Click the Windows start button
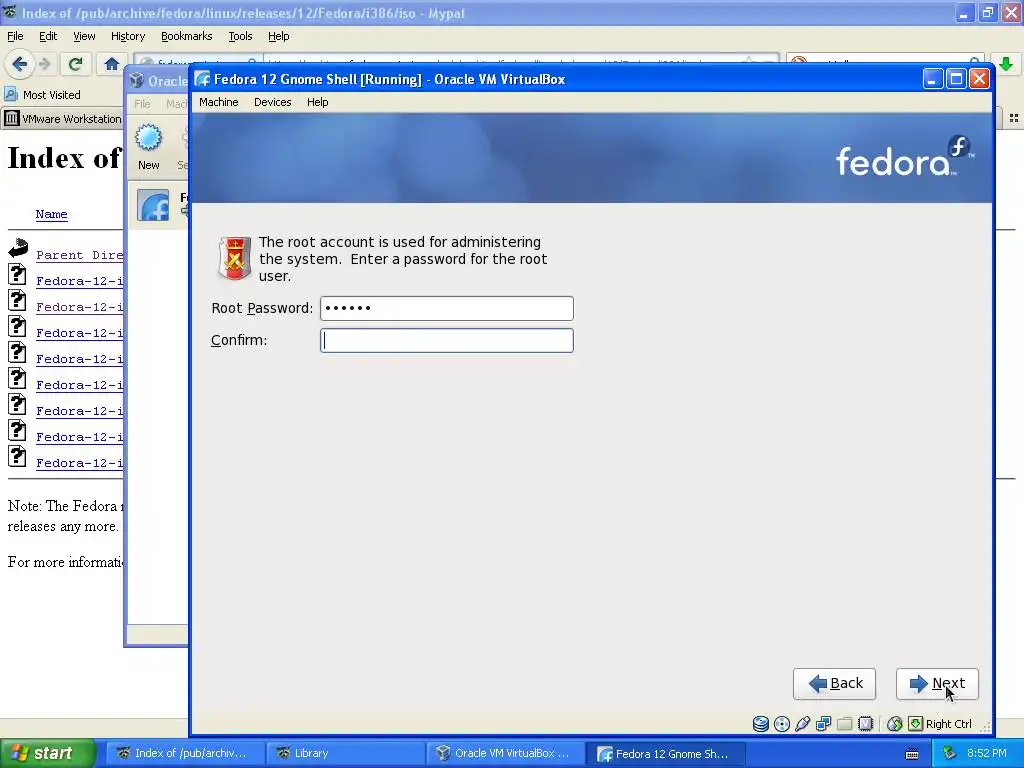The height and width of the screenshot is (768, 1024). click(x=47, y=753)
